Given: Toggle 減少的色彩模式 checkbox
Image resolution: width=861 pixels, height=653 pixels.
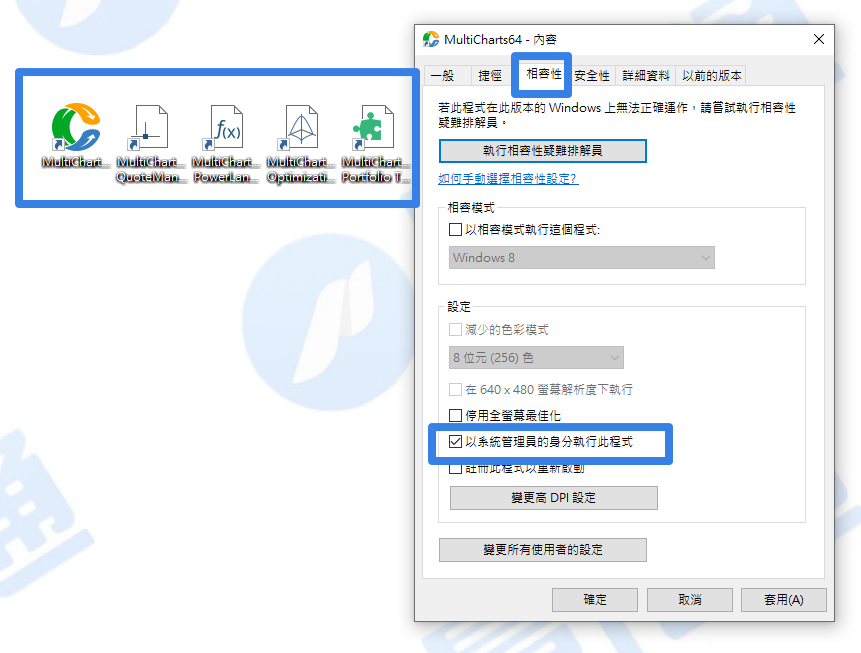Looking at the screenshot, I should coord(455,330).
